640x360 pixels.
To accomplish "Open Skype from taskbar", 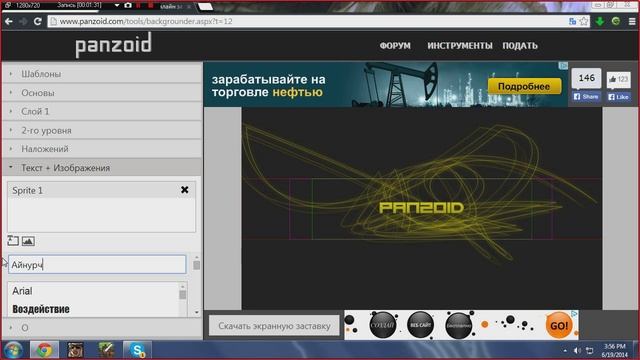I will [x=137, y=350].
